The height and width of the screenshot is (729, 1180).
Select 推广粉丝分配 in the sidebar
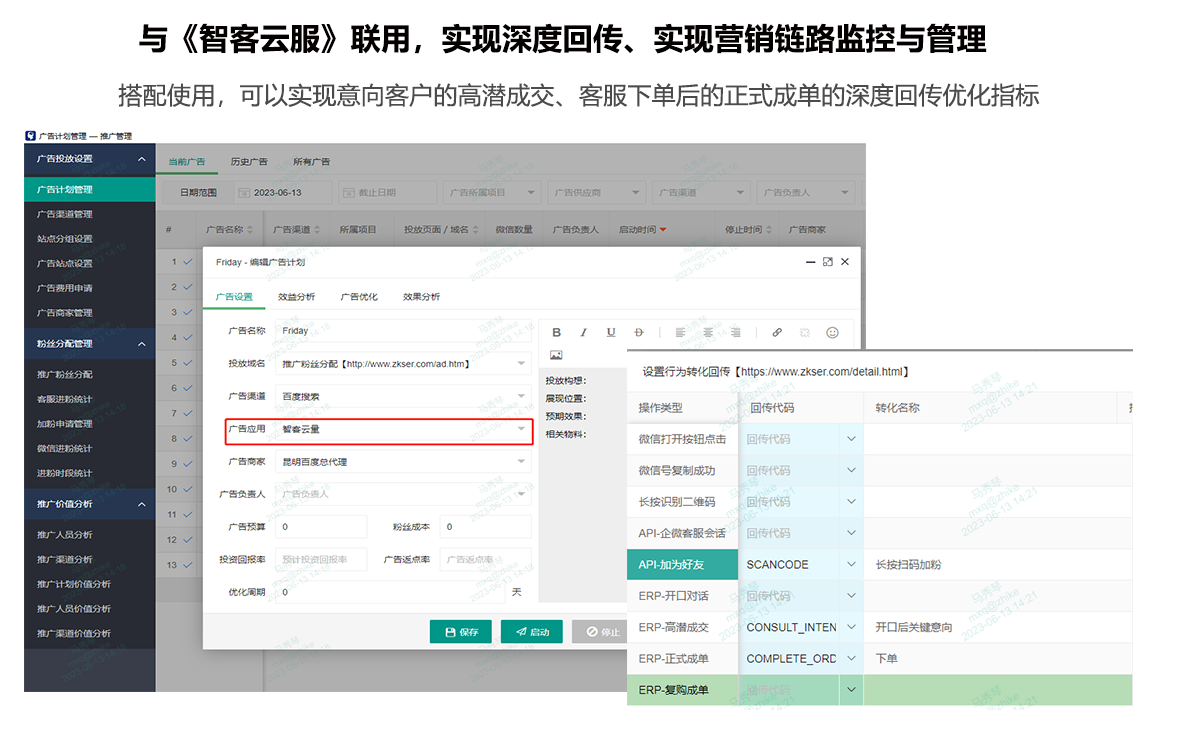(65, 375)
